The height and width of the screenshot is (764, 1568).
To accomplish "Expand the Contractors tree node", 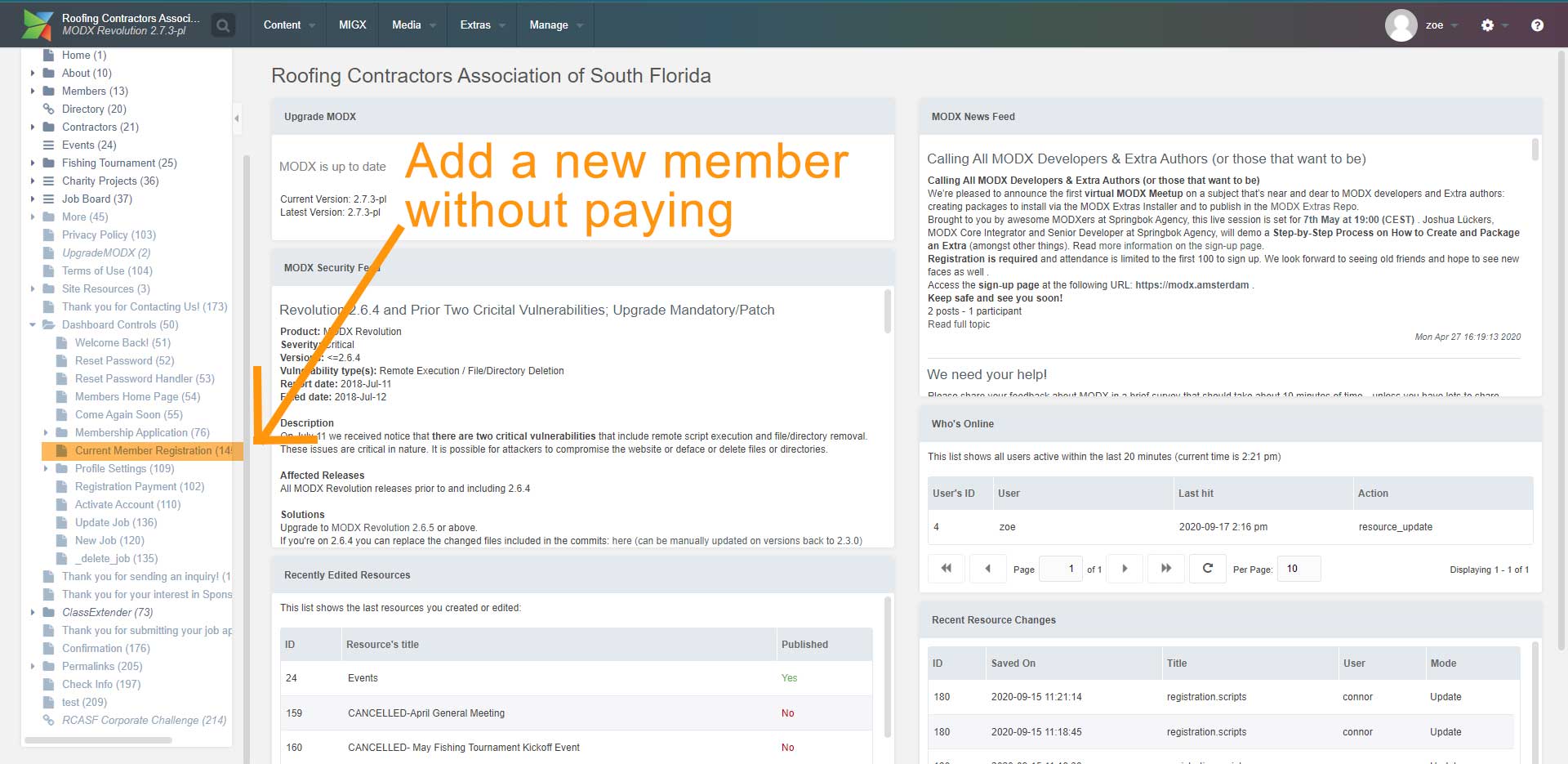I will pyautogui.click(x=33, y=127).
